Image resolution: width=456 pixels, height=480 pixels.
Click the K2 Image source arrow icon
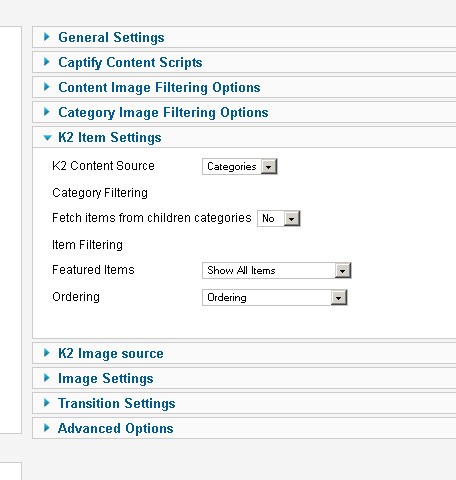[x=47, y=353]
